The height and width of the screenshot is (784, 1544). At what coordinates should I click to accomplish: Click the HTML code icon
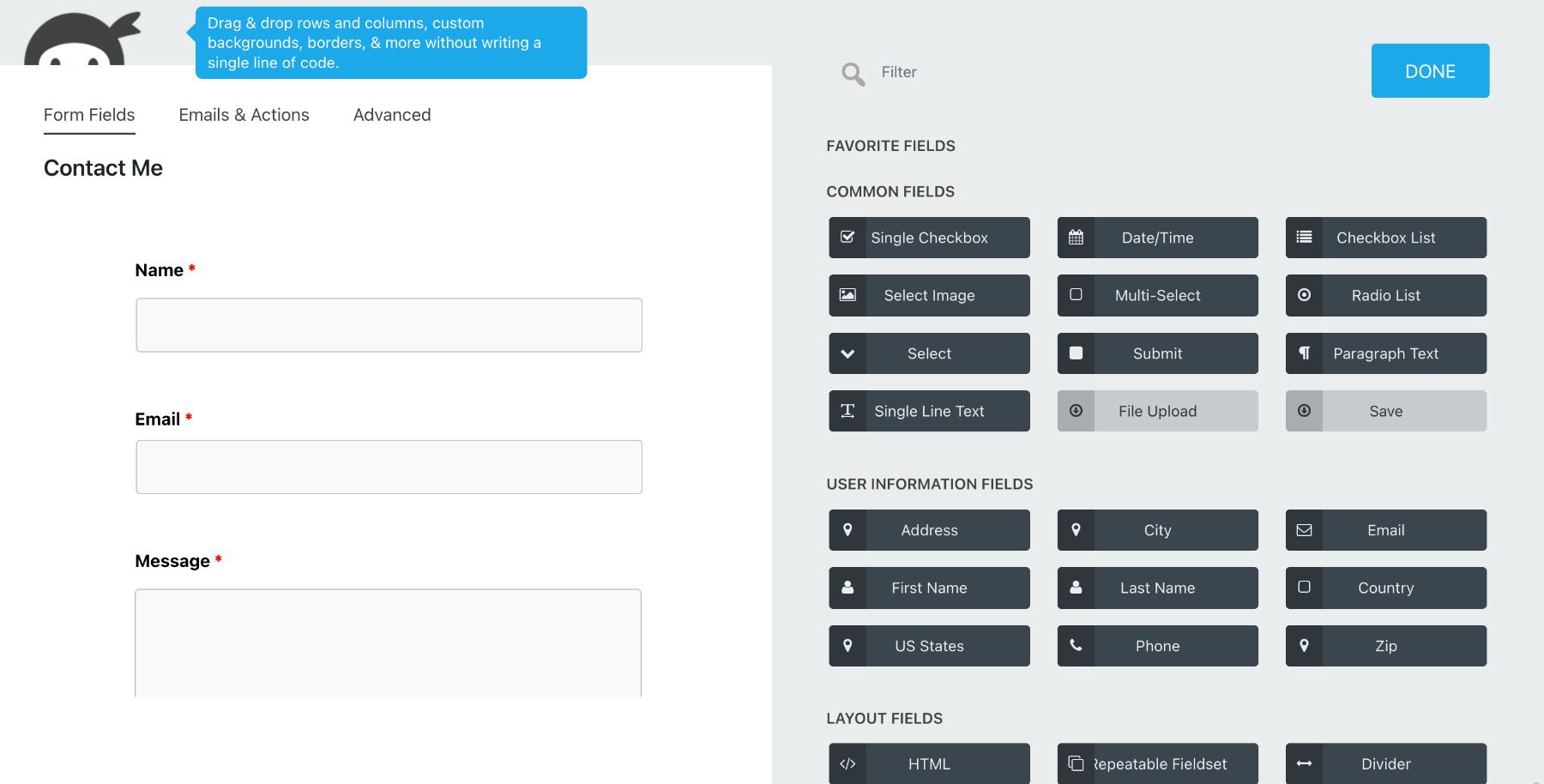[x=847, y=763]
